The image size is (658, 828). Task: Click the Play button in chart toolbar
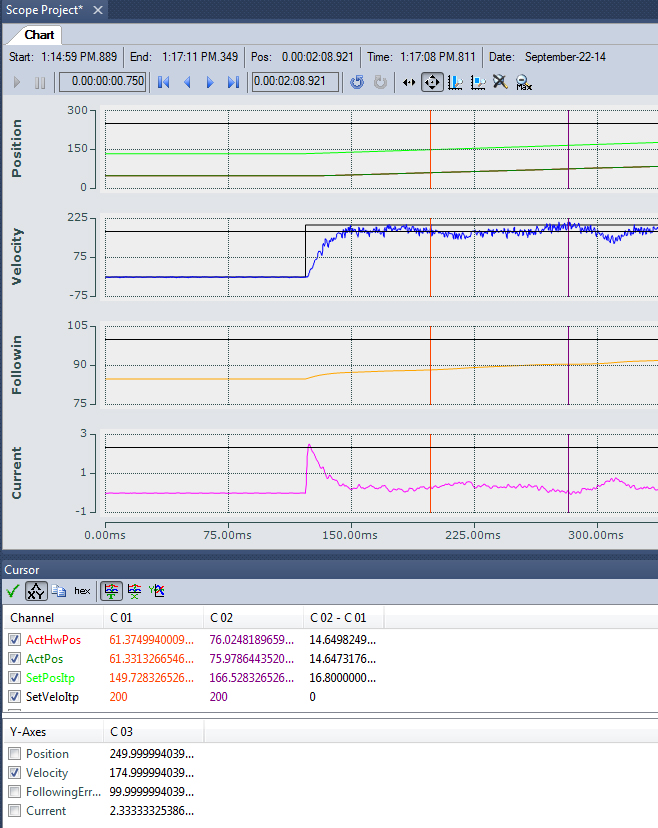pyautogui.click(x=17, y=82)
